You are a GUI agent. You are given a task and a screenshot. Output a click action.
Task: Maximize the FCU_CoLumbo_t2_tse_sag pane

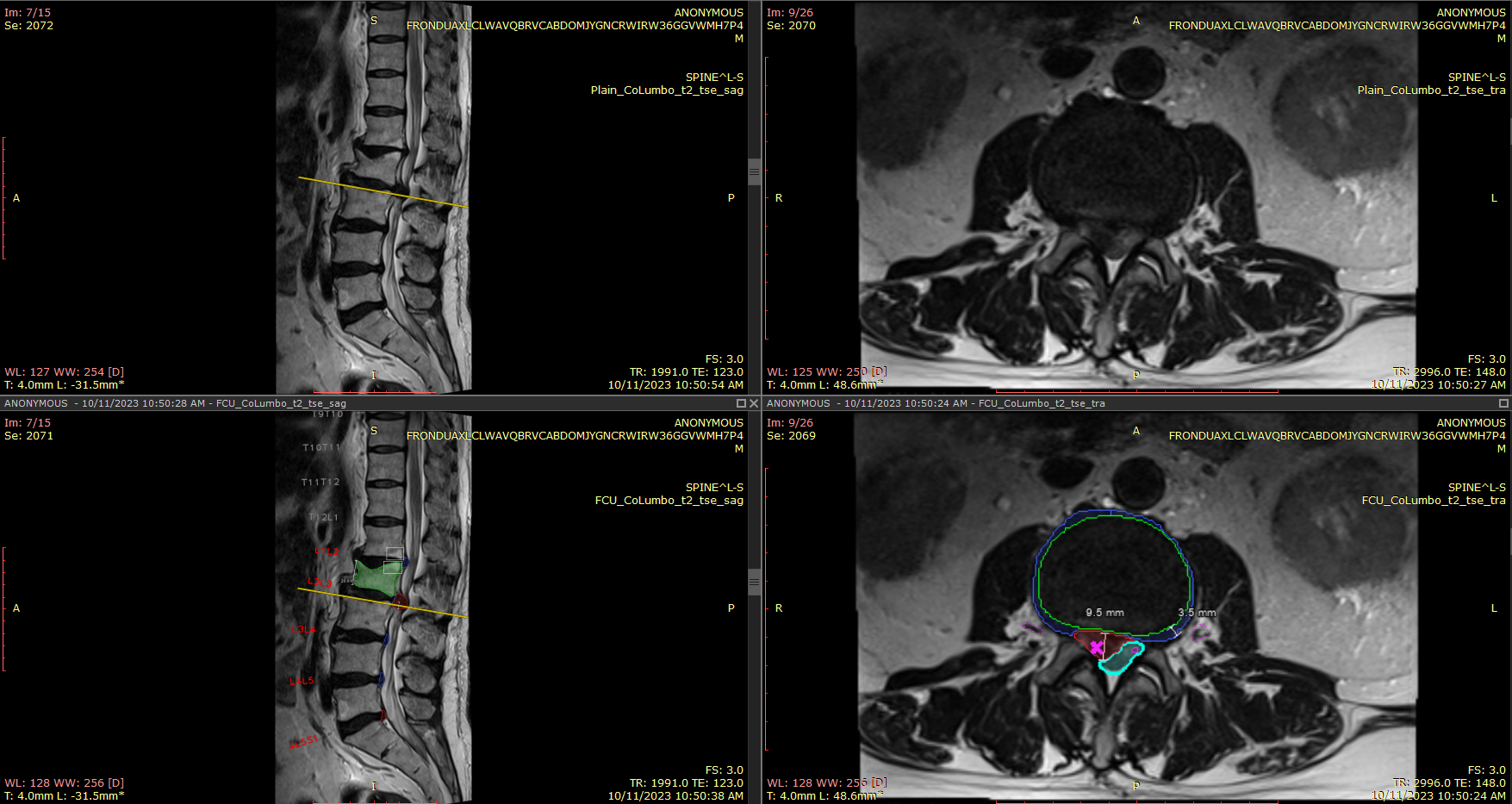coord(741,403)
